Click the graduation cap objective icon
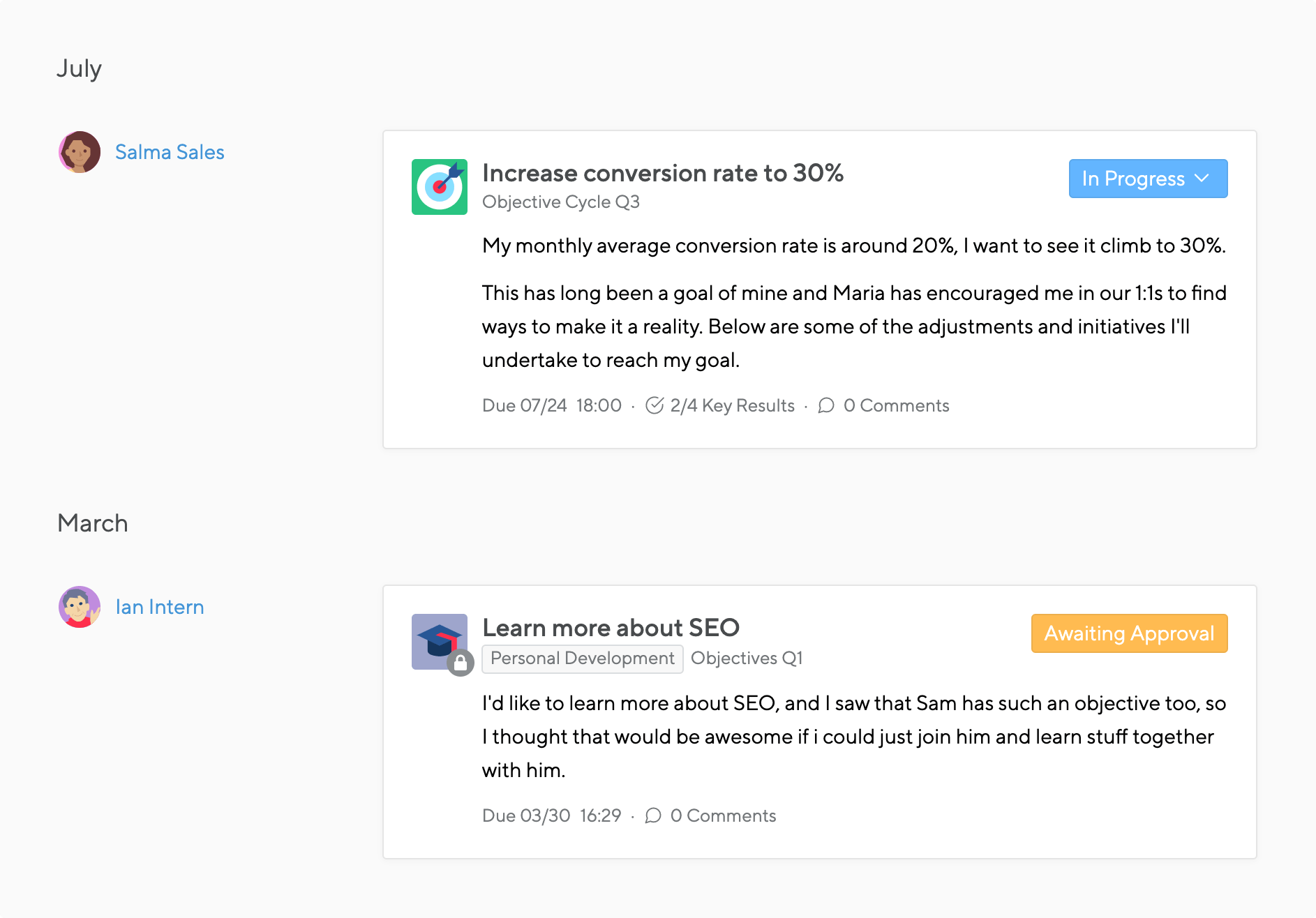Image resolution: width=1316 pixels, height=918 pixels. [x=438, y=639]
